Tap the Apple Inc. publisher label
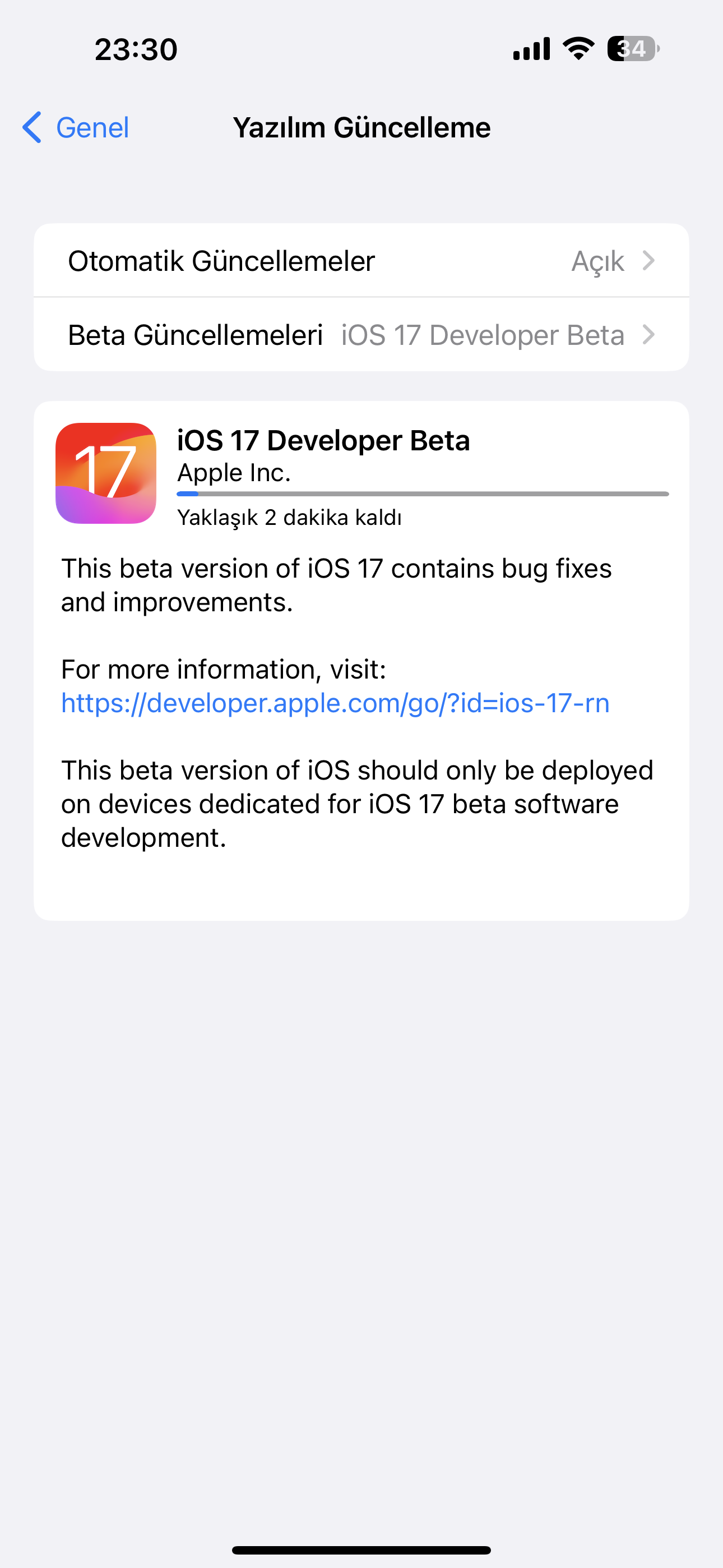723x1568 pixels. (x=234, y=473)
